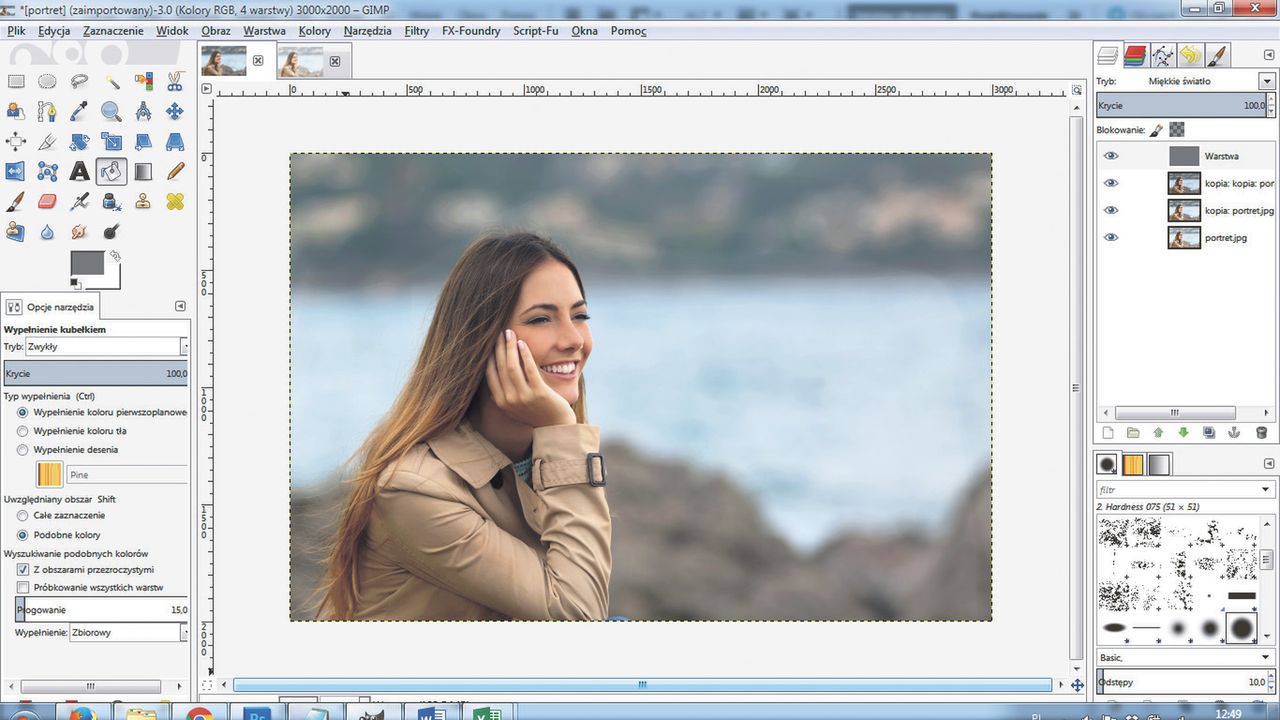Click the foreground gray color swatch
This screenshot has height=720, width=1280.
[x=87, y=263]
